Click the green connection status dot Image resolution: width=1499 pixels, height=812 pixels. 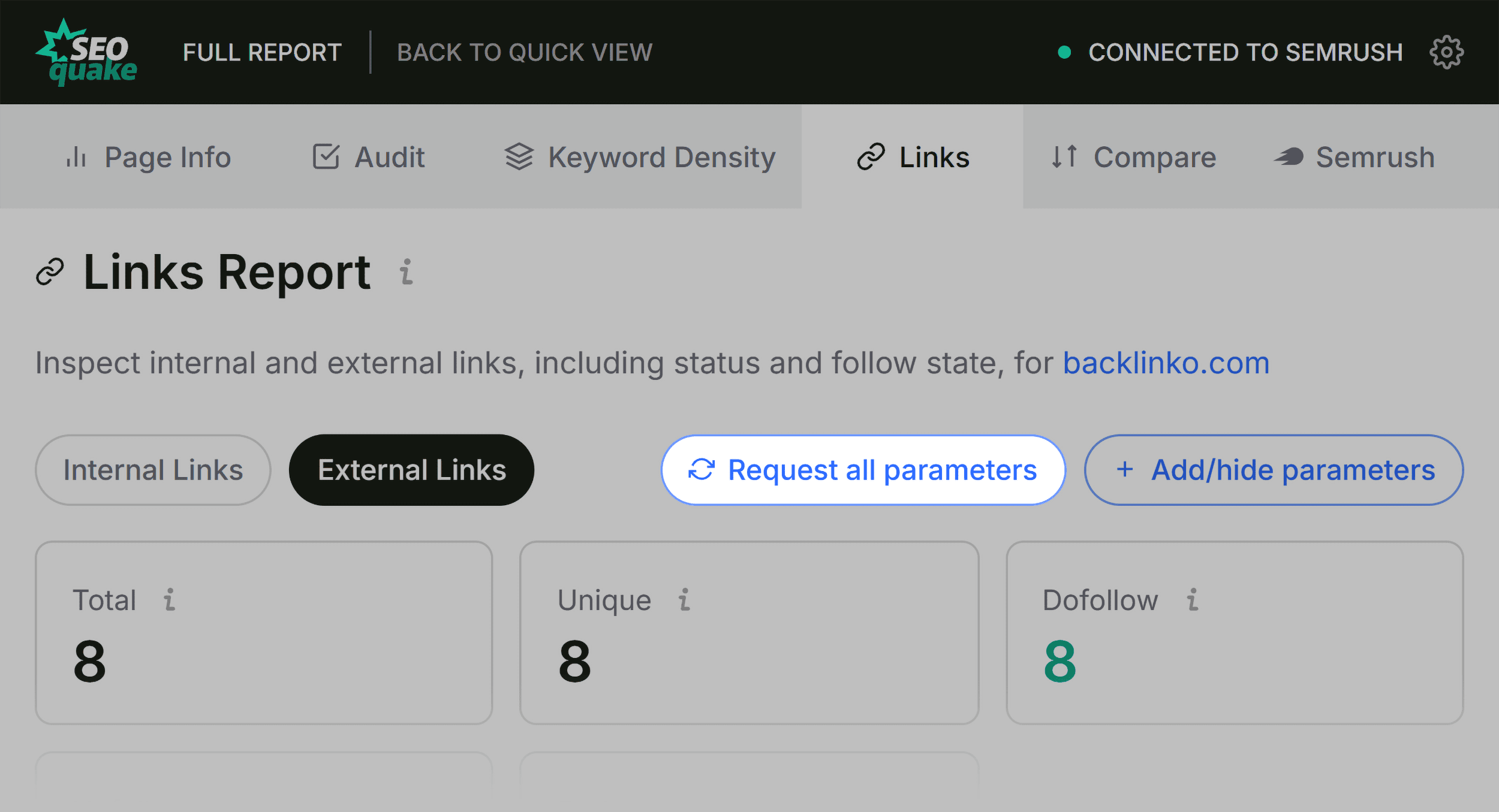point(1064,53)
